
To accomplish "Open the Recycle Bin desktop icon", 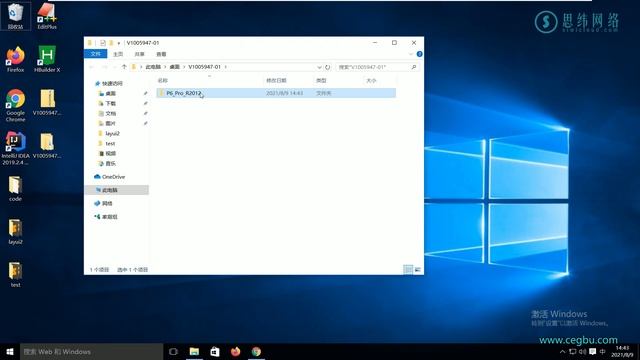I will [16, 16].
